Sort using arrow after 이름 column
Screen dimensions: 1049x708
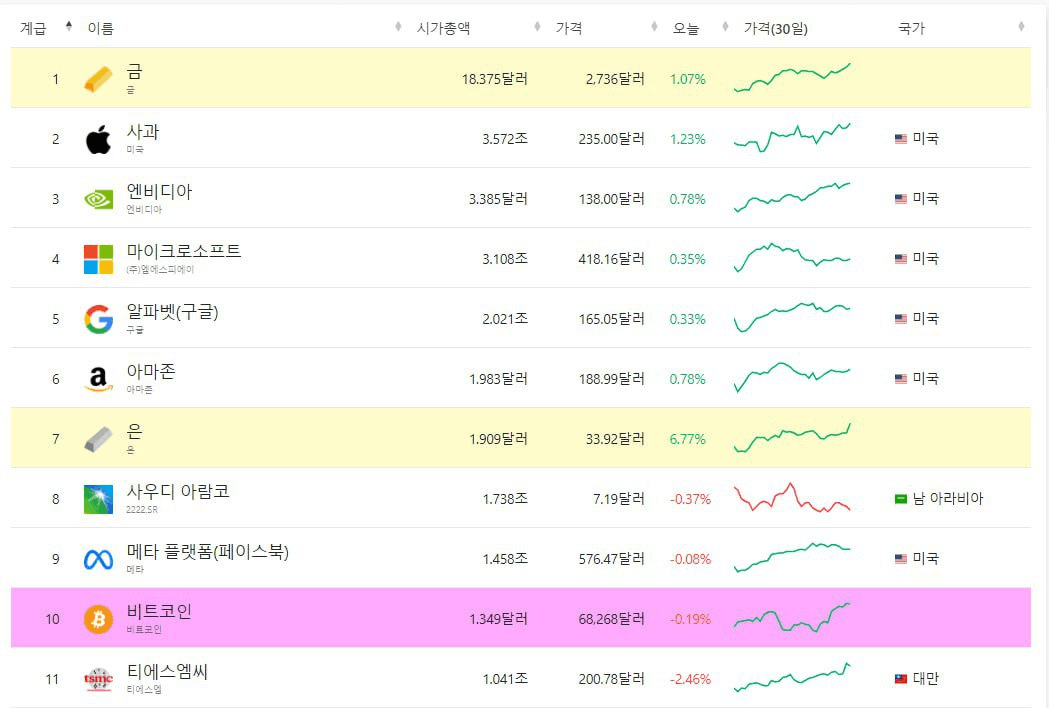(x=398, y=27)
